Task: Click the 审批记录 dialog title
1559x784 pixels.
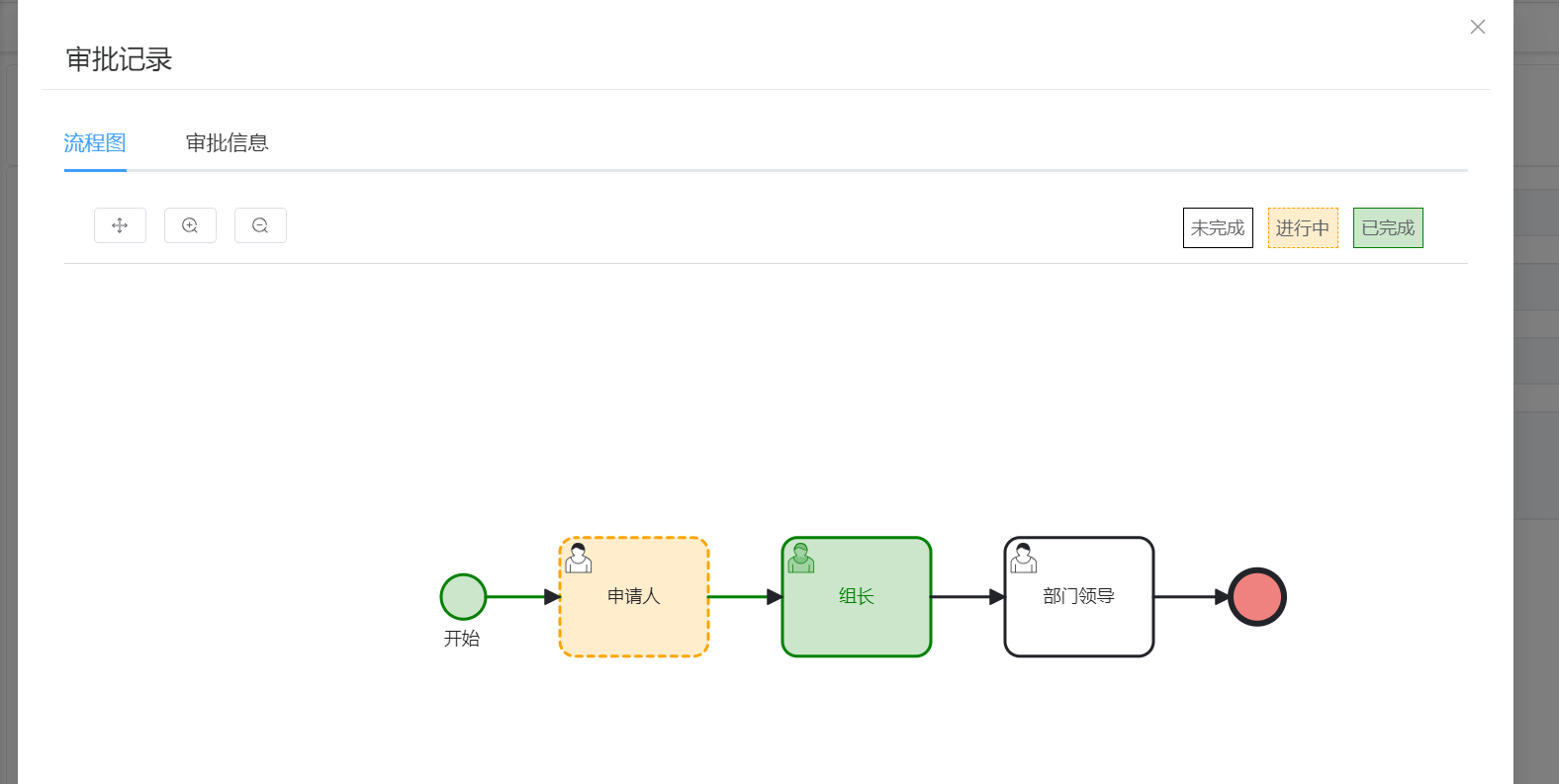Action: pos(119,59)
